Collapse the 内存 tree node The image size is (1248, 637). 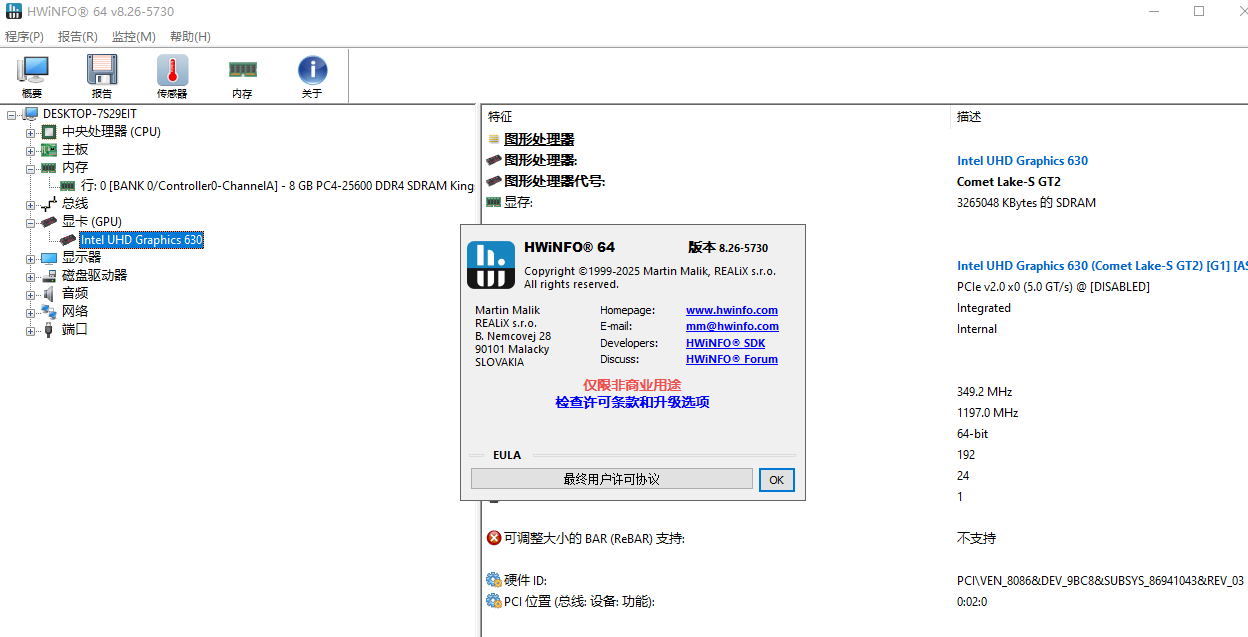click(31, 168)
